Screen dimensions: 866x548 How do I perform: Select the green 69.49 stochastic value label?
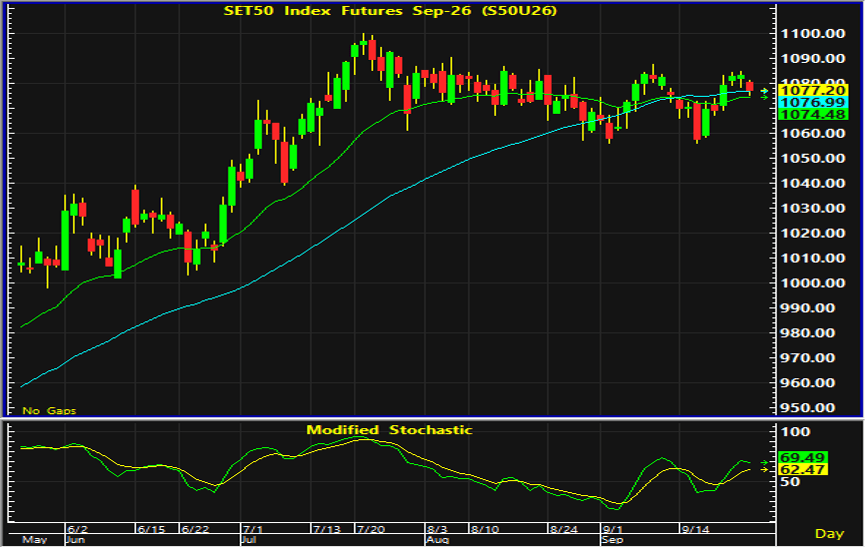[803, 457]
